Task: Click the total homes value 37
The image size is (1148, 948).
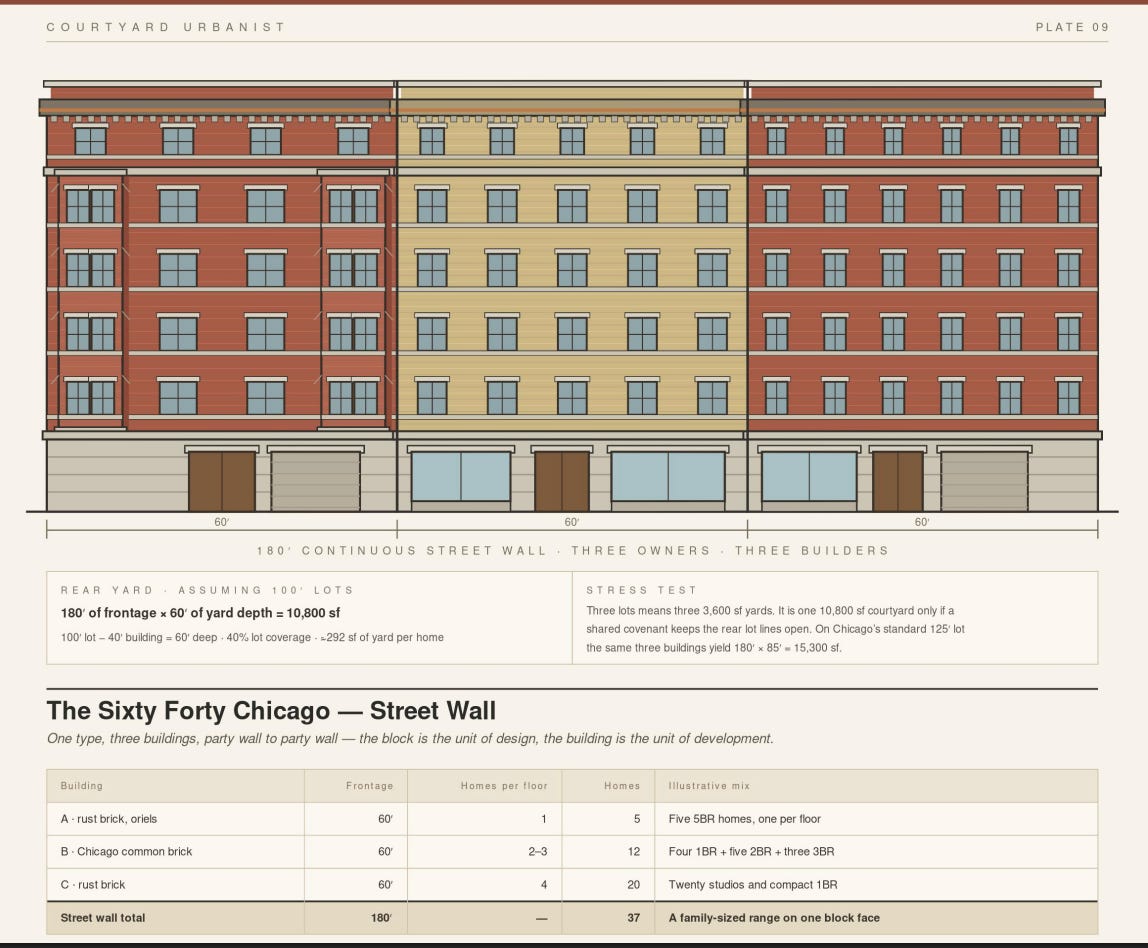Action: 633,918
